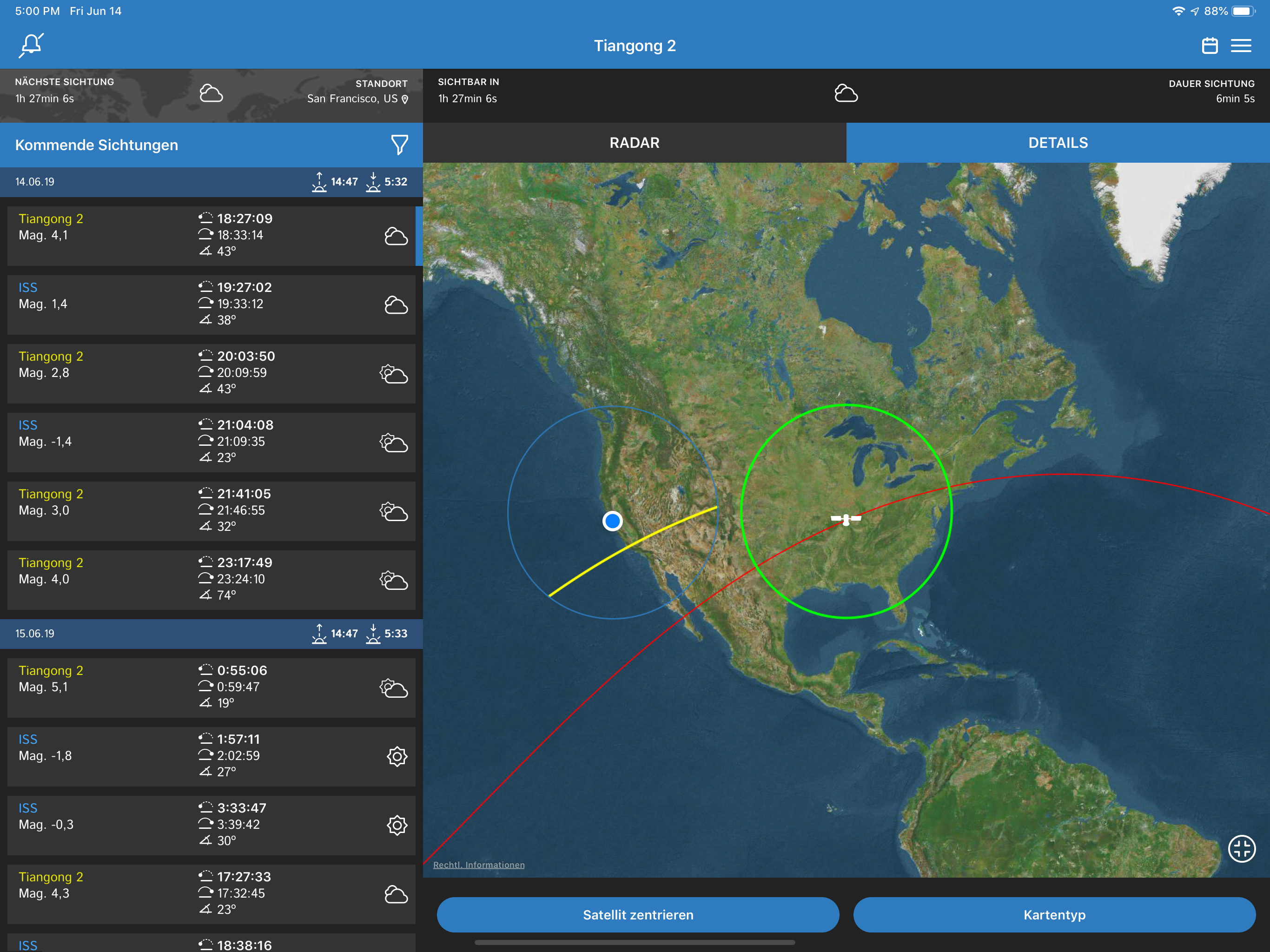Select ISS pass at 1:57:11
This screenshot has width=1270, height=952.
click(x=212, y=757)
